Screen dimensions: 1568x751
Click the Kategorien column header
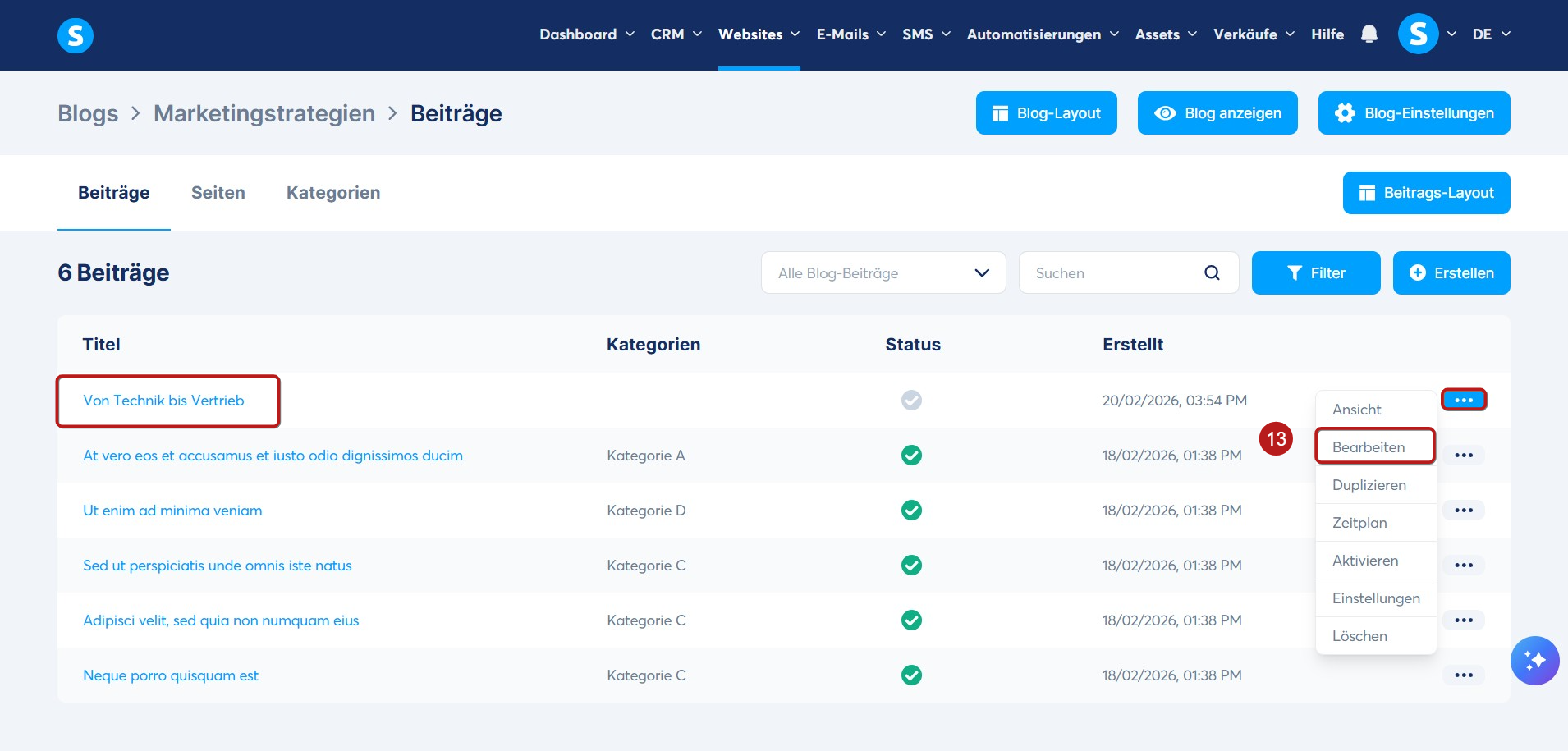(653, 345)
